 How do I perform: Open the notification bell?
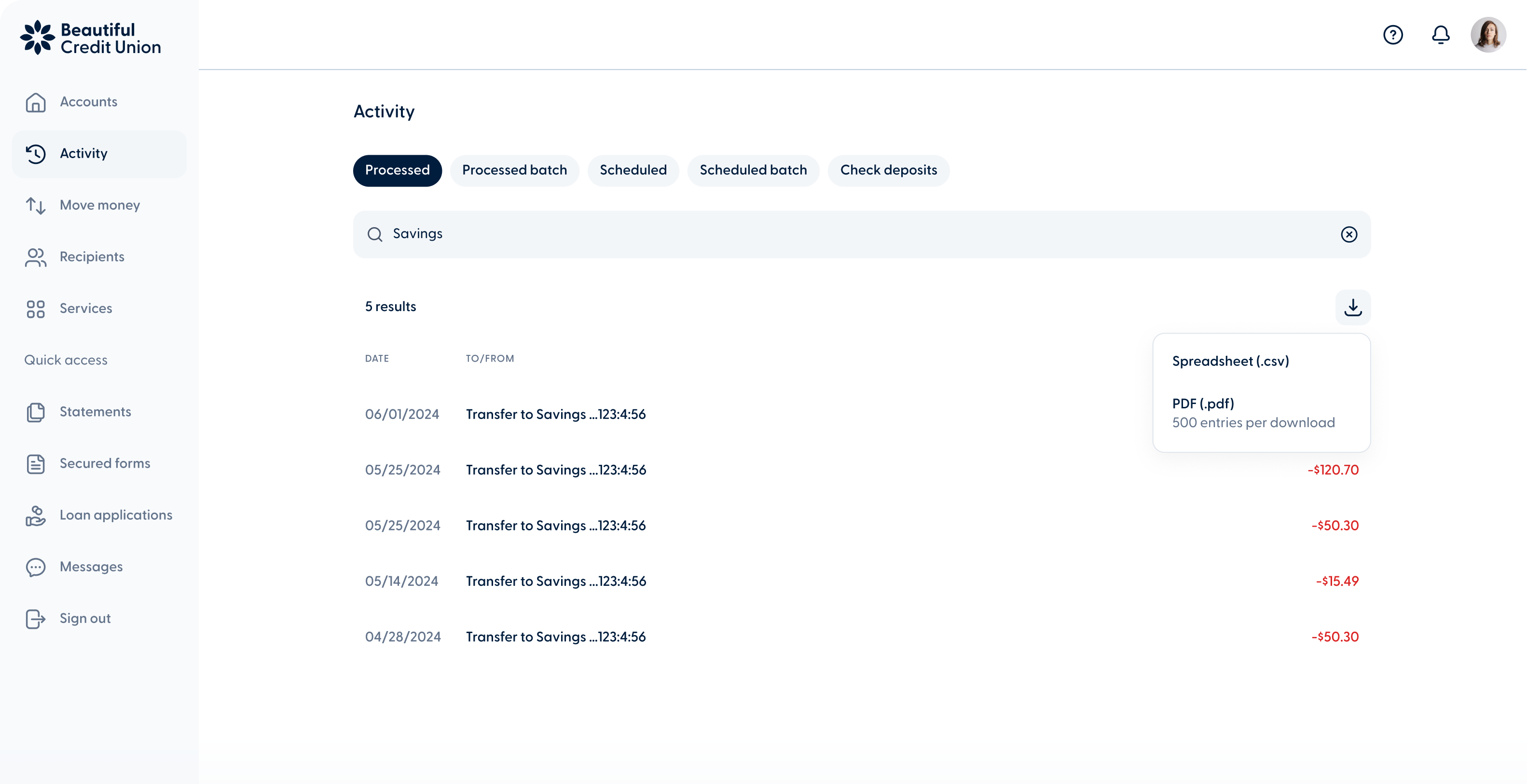point(1441,34)
